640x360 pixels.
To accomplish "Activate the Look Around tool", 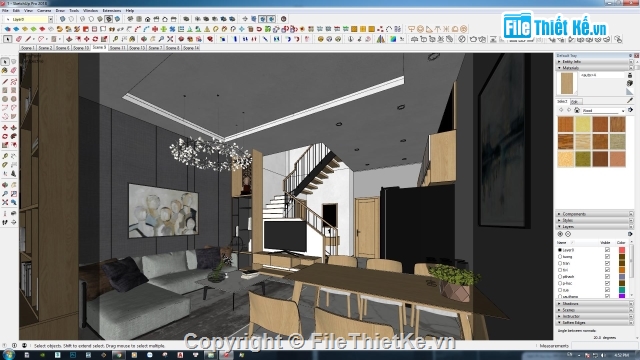I will point(13,213).
